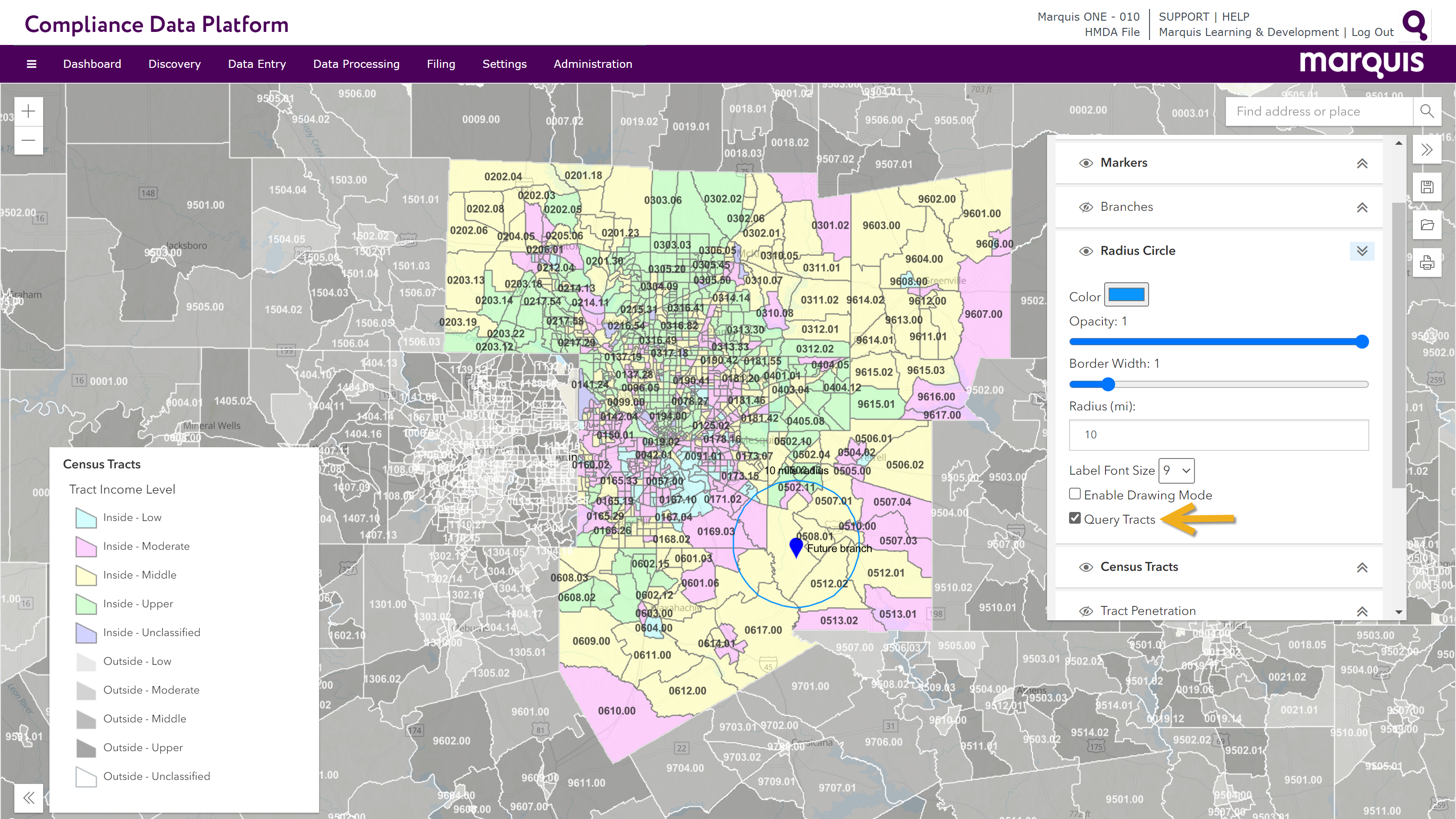Click the address search magnifier icon
This screenshot has width=1456, height=819.
pyautogui.click(x=1427, y=111)
